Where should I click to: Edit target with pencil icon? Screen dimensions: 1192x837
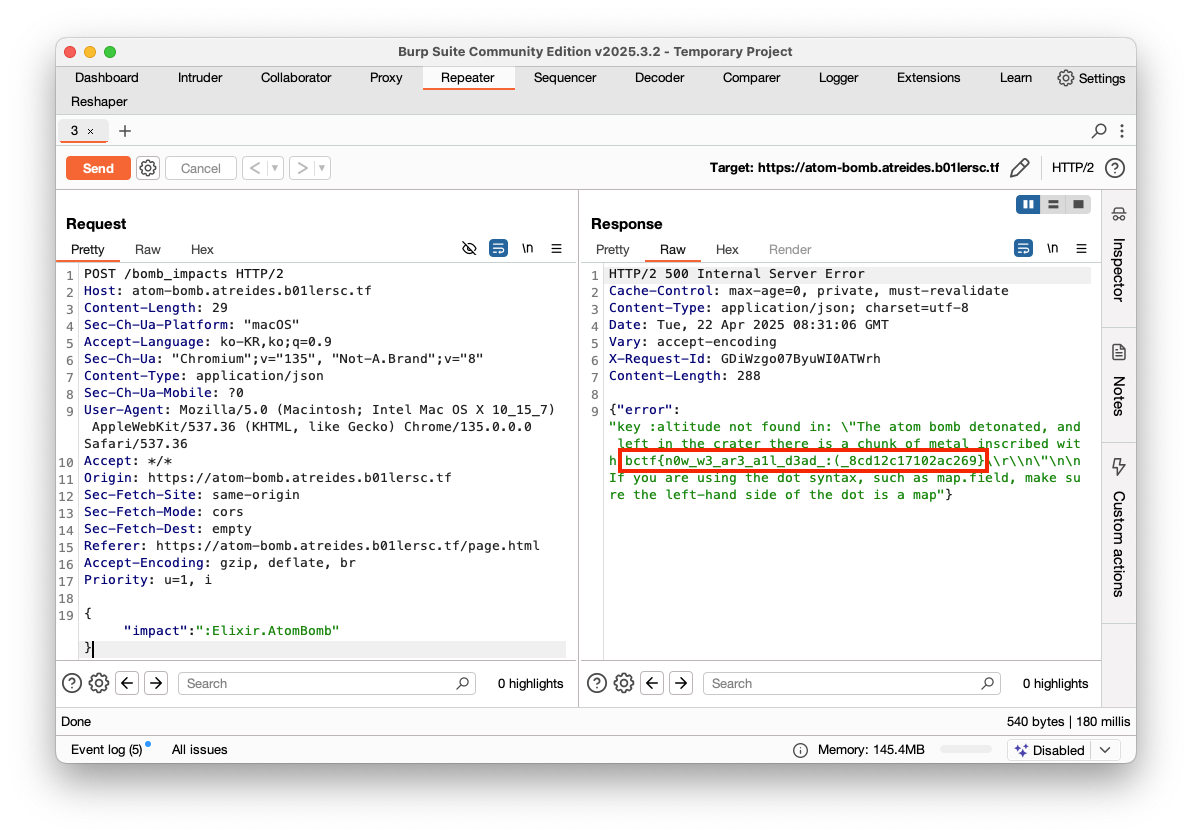point(1019,168)
